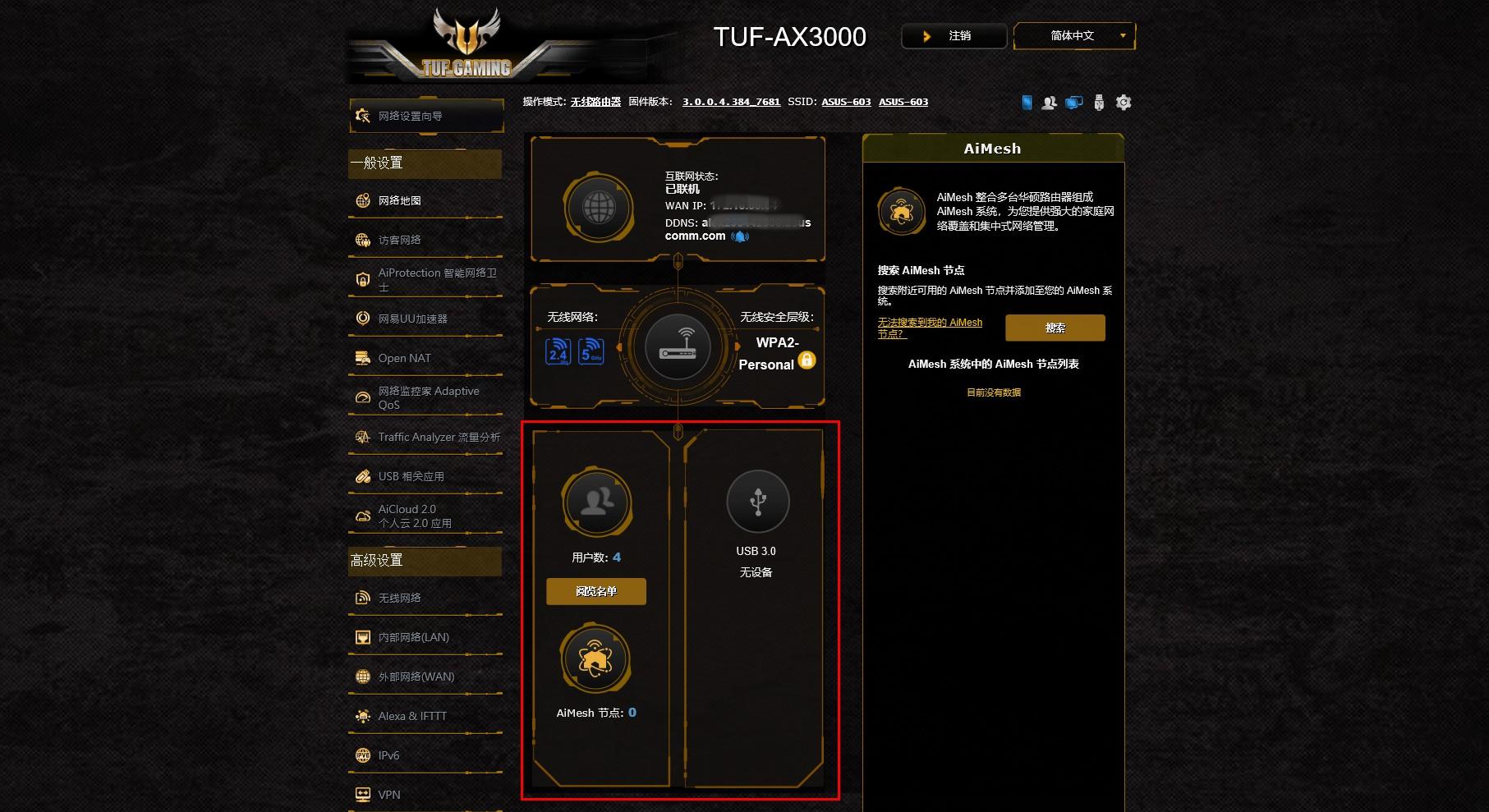
Task: Open AiProtection 智能网络卫士 menu item
Action: coord(425,279)
